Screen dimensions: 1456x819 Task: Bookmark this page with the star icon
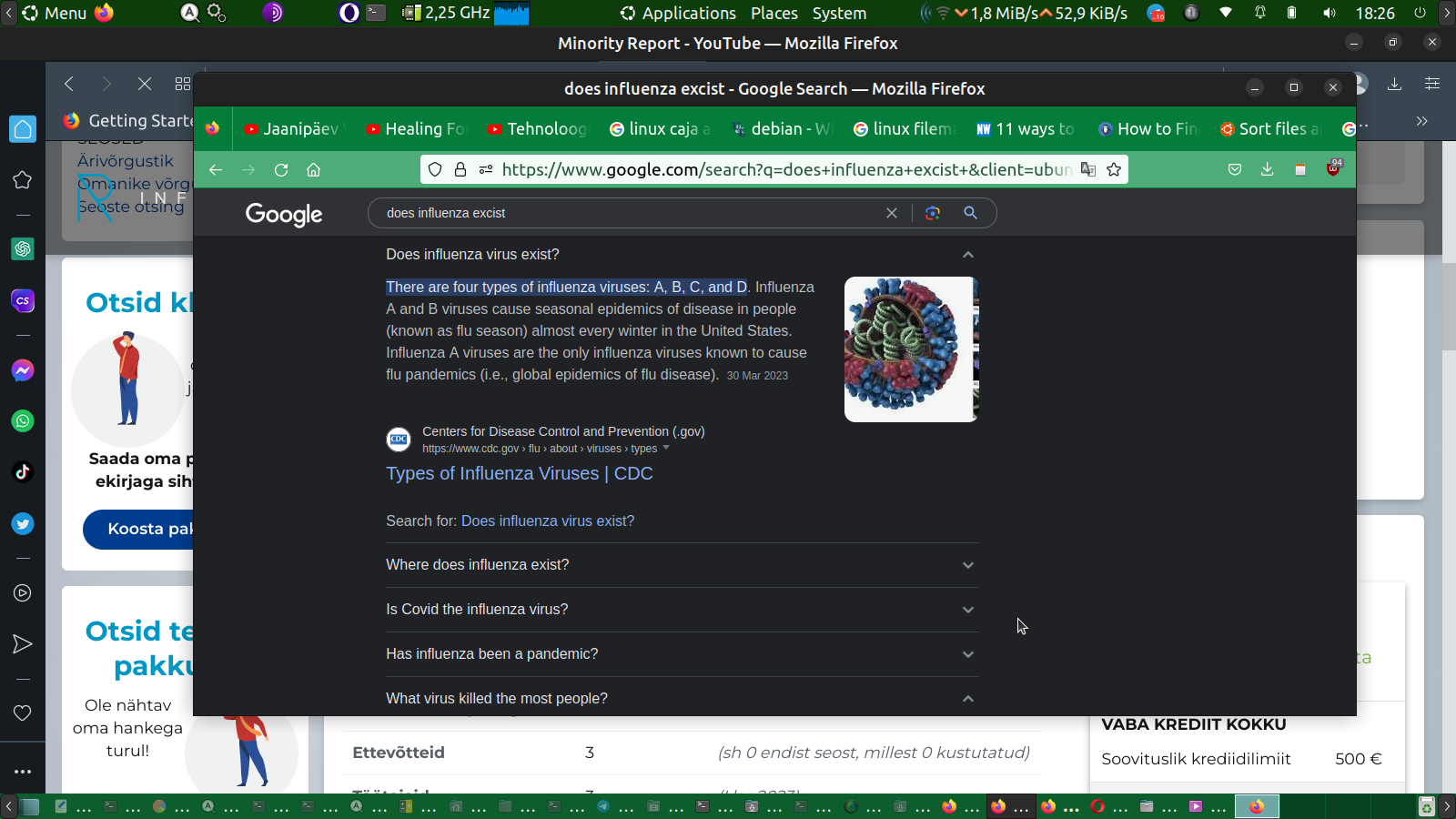(1114, 169)
